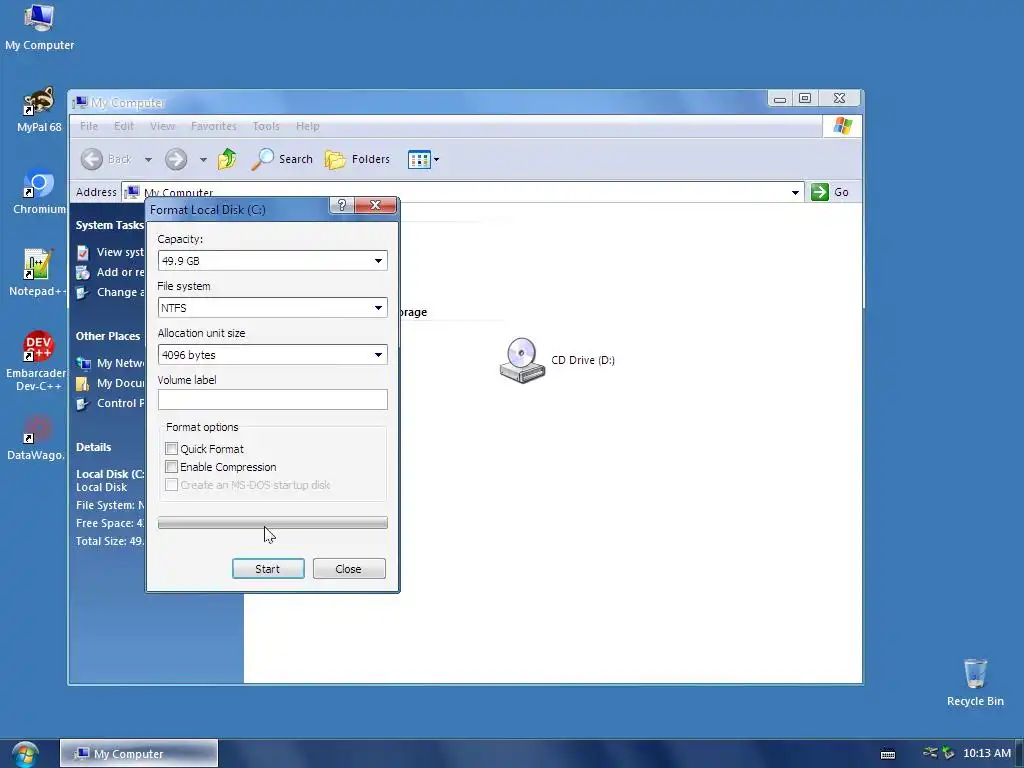Image resolution: width=1024 pixels, height=768 pixels.
Task: Click the Change a setting task icon
Action: click(x=83, y=293)
